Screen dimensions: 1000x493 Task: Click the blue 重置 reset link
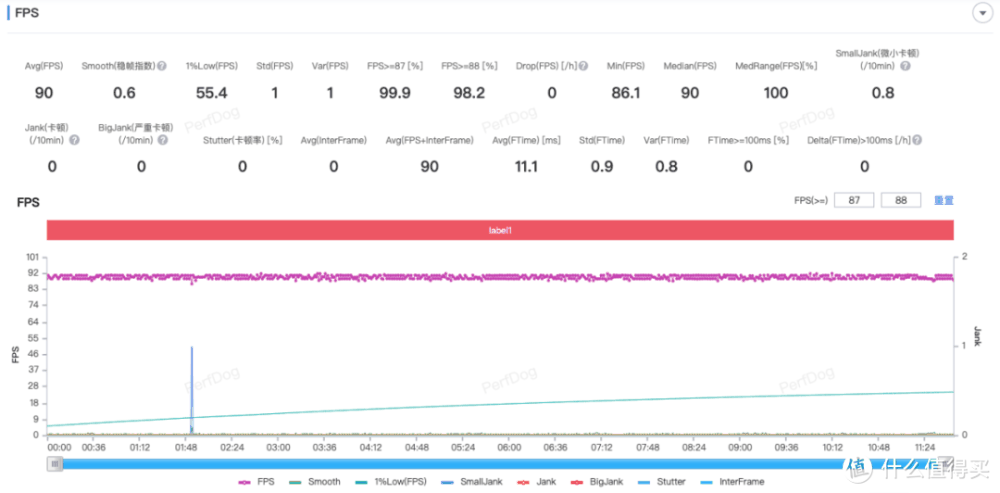[x=943, y=200]
